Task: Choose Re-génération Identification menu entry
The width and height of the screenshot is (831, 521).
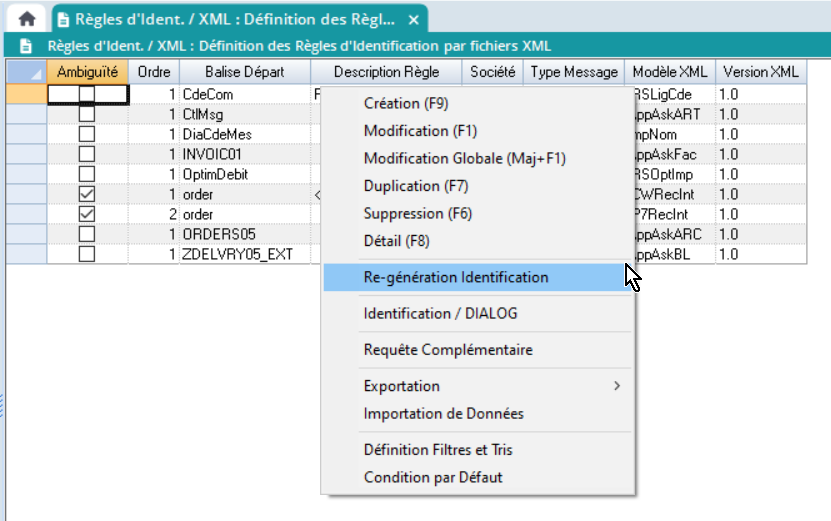Action: pyautogui.click(x=456, y=277)
